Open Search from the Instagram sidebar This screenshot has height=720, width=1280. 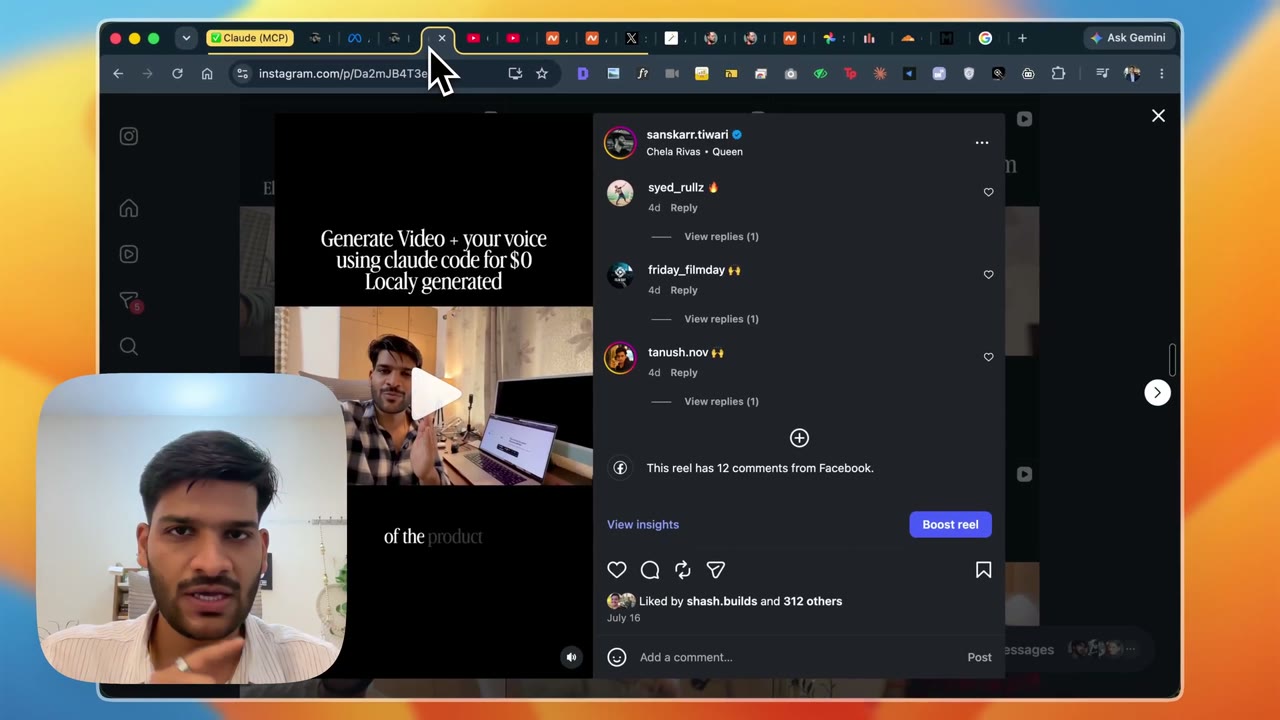click(x=129, y=346)
